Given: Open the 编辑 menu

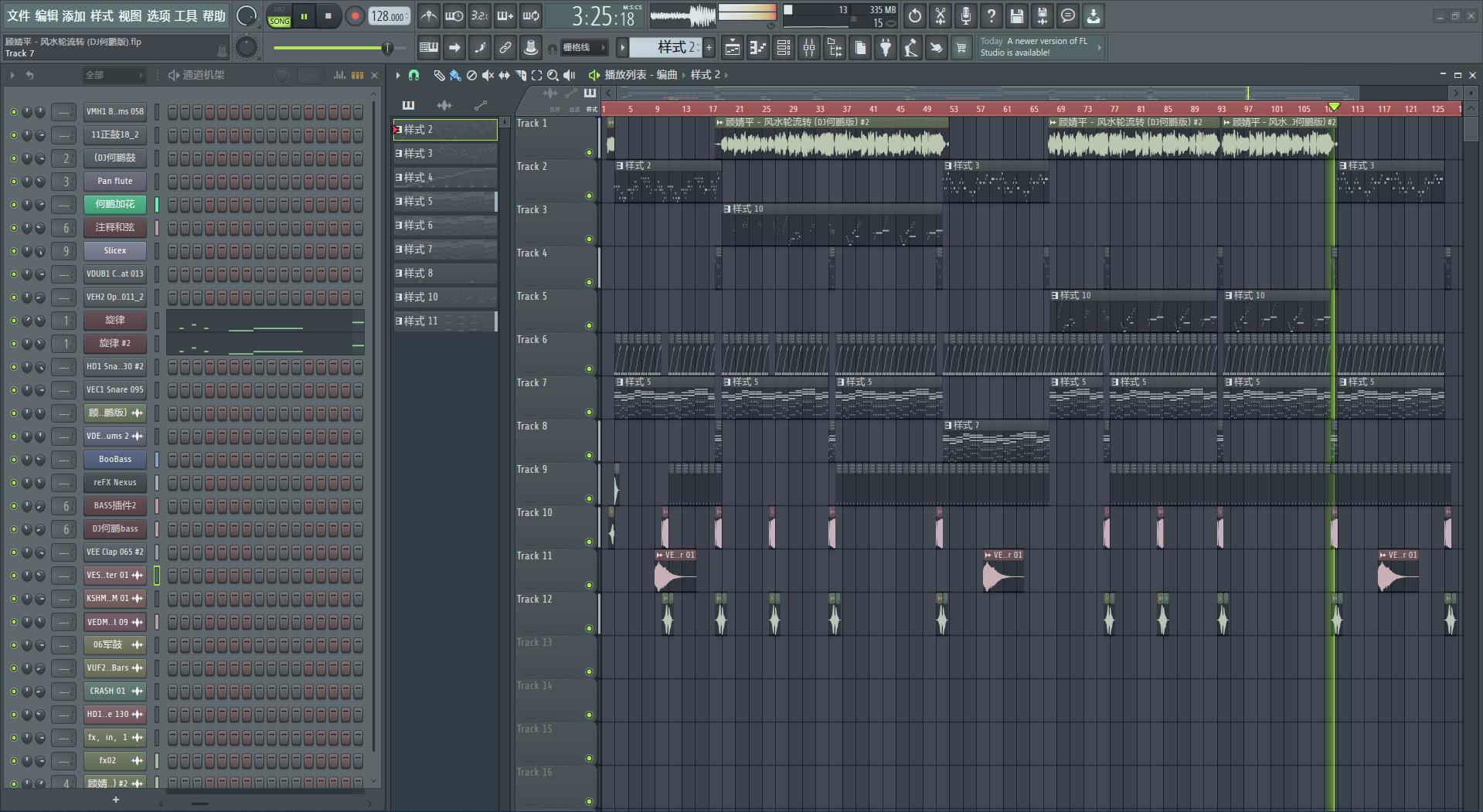Looking at the screenshot, I should pos(46,15).
